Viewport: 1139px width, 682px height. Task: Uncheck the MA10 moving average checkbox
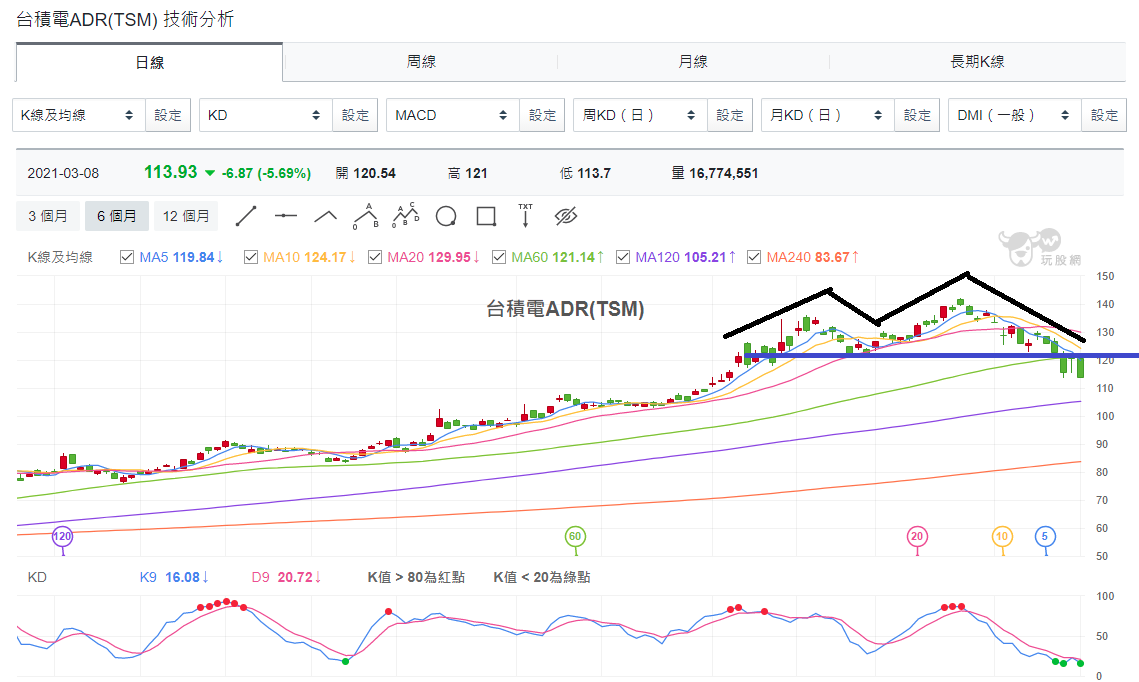[x=251, y=257]
